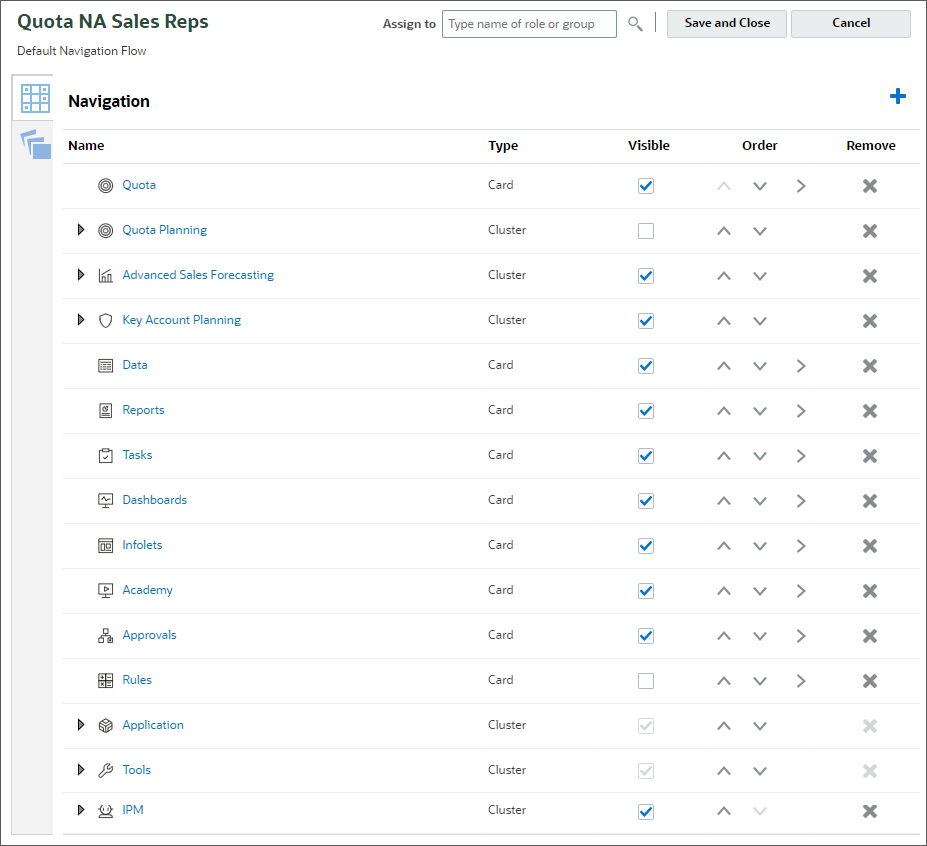Remove the Academy card with its X

tap(869, 590)
